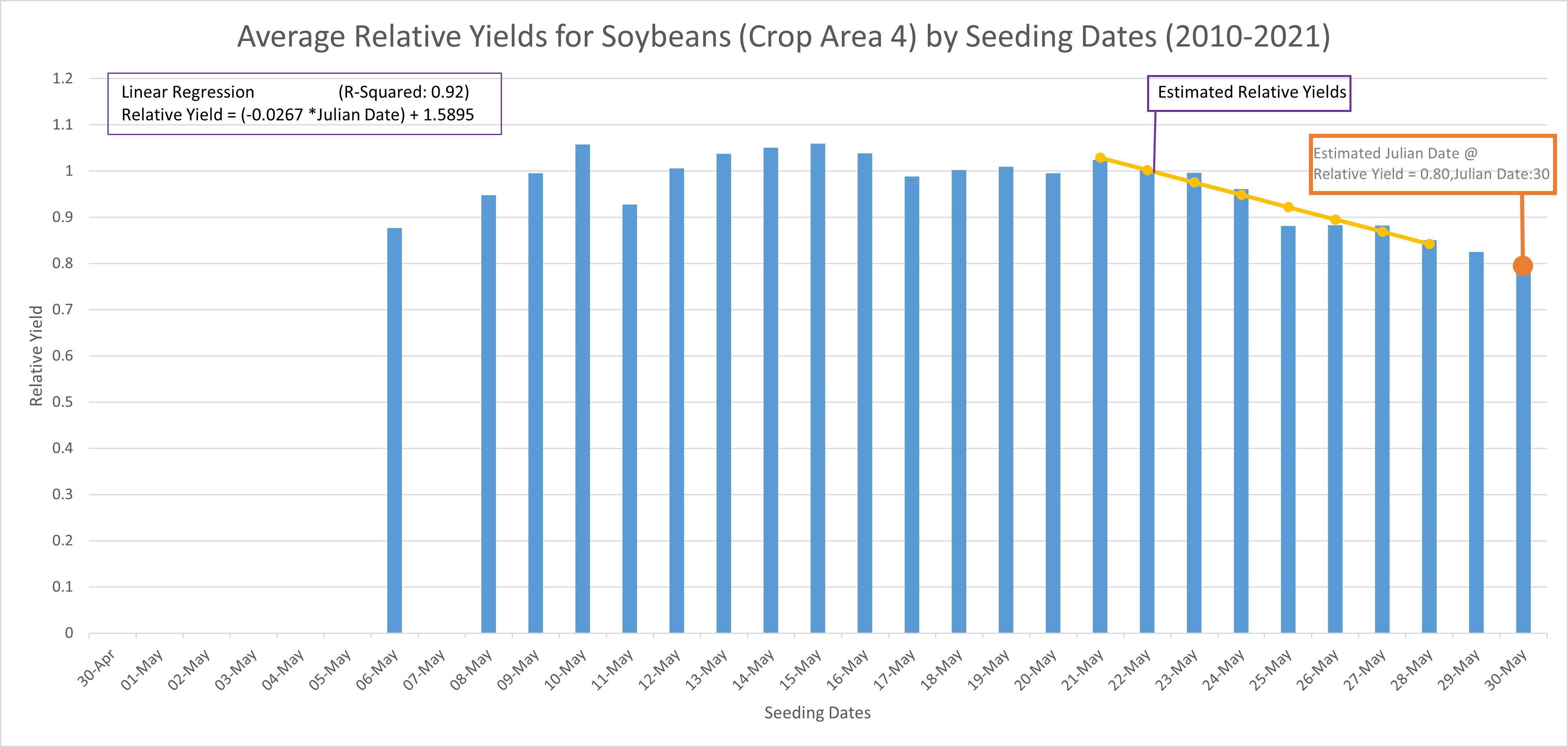Click the blue bar for 19-May
The width and height of the screenshot is (1568, 747).
1006,402
